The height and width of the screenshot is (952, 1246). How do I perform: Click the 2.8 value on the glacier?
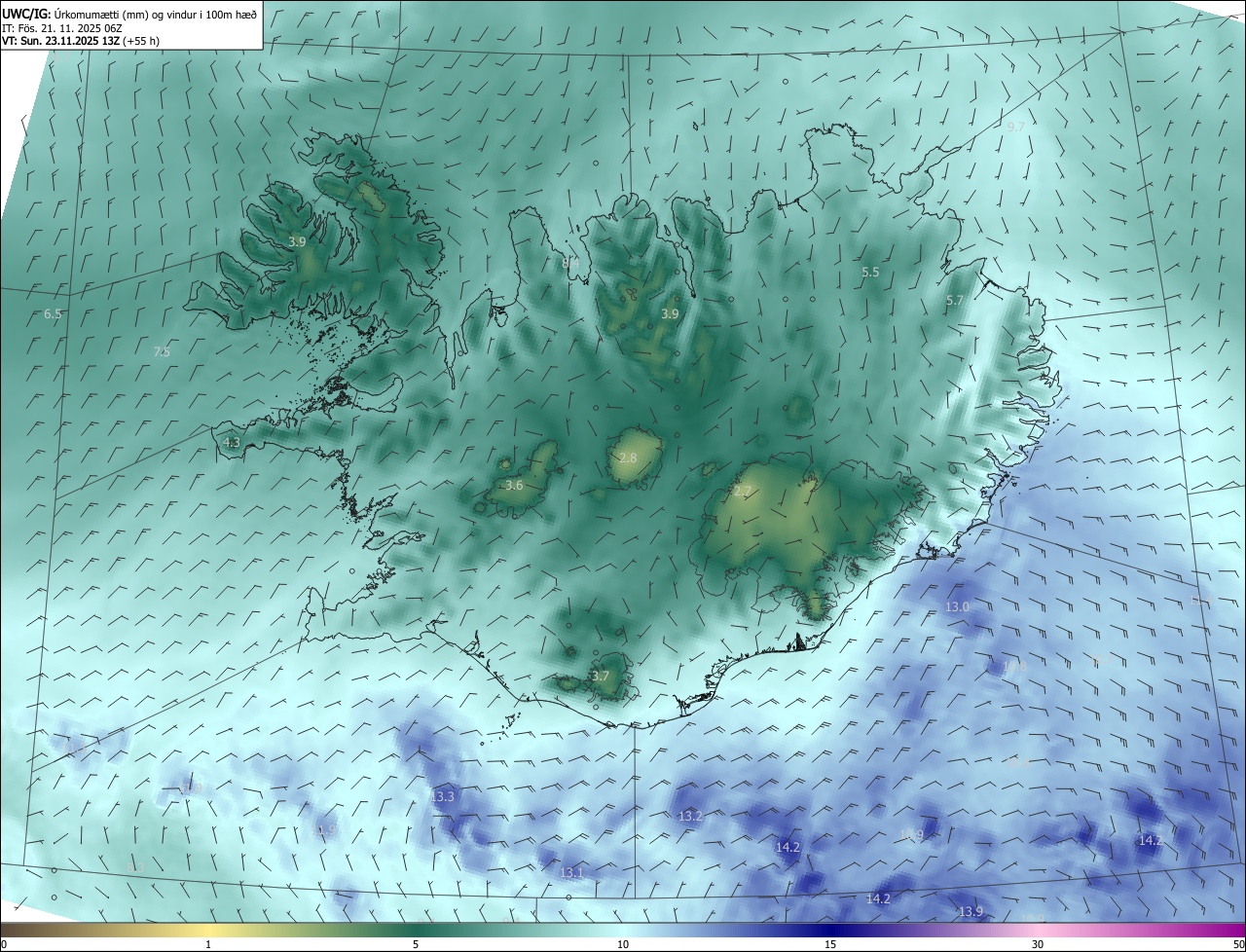pyautogui.click(x=628, y=458)
